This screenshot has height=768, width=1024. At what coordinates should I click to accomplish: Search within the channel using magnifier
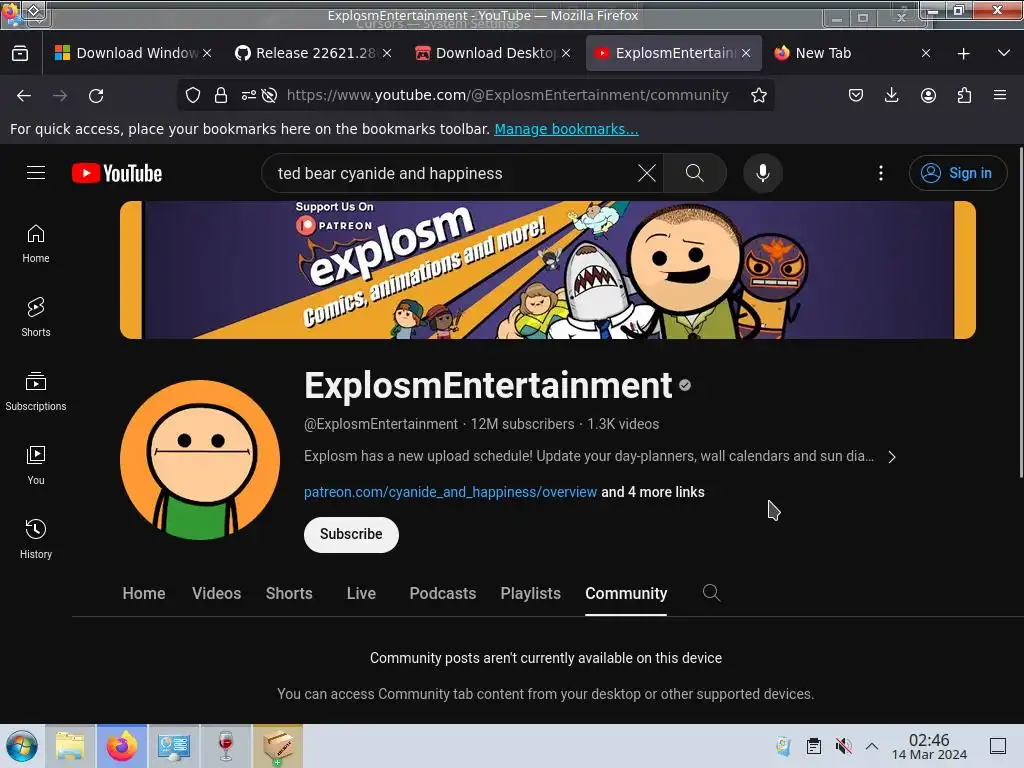pos(711,593)
